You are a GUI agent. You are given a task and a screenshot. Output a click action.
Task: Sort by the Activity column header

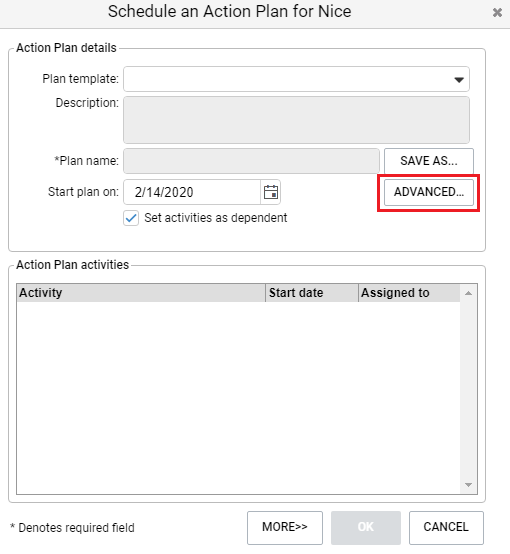[x=141, y=293]
